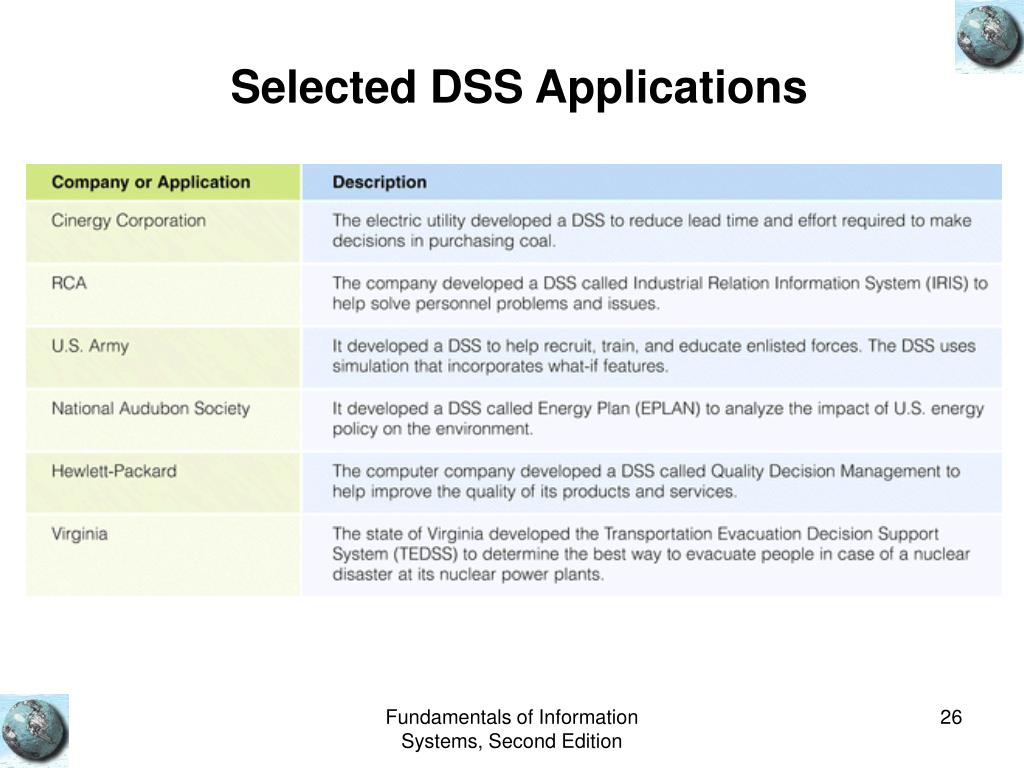Click the Virginia description mentioning TEDSS
Image resolution: width=1024 pixels, height=768 pixels.
point(651,554)
